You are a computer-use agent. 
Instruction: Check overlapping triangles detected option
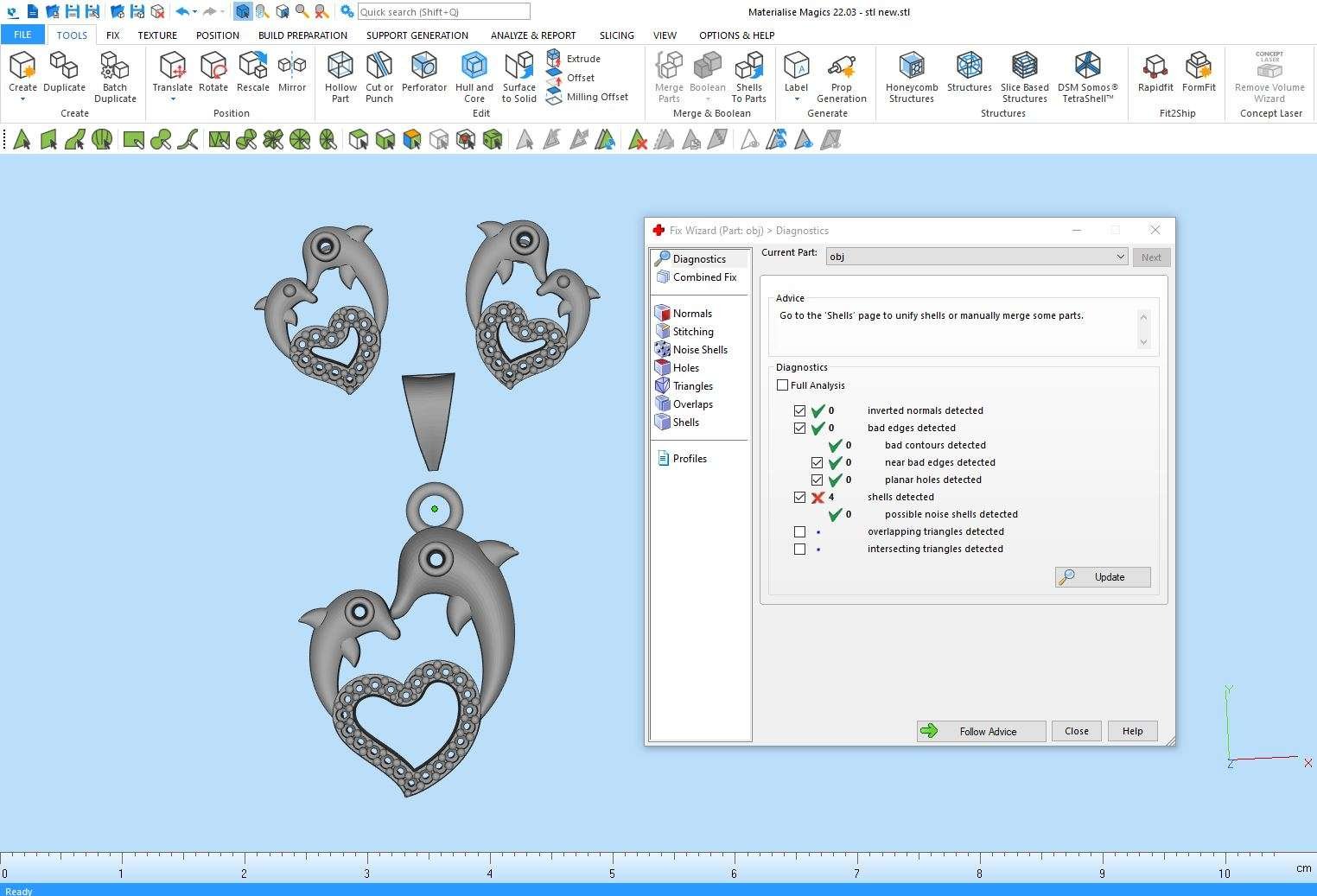(x=799, y=532)
